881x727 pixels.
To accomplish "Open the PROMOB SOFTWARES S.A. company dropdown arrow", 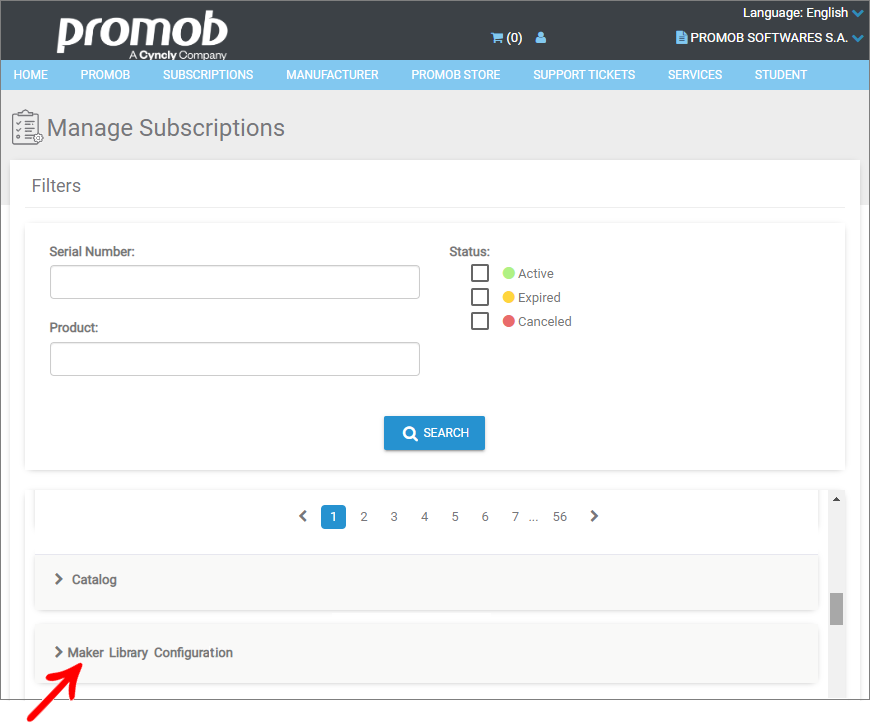I will pos(858,38).
